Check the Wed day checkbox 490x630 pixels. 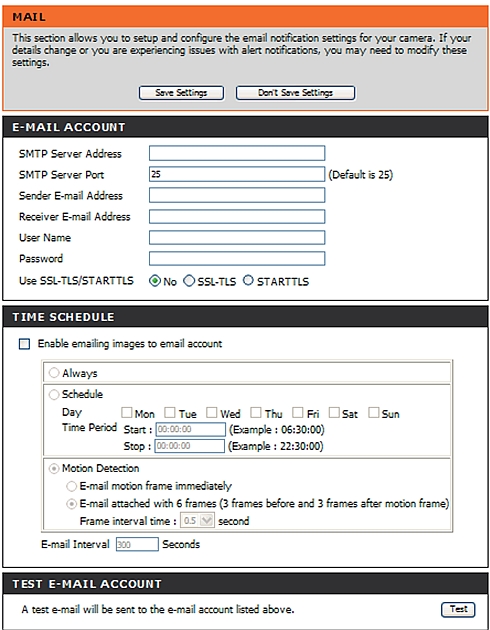pyautogui.click(x=211, y=412)
